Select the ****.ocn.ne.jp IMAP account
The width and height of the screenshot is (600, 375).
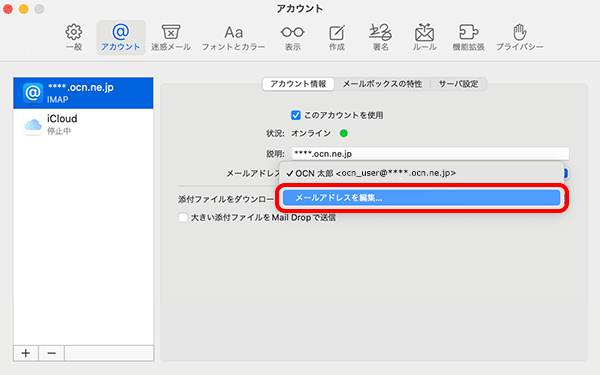point(83,93)
